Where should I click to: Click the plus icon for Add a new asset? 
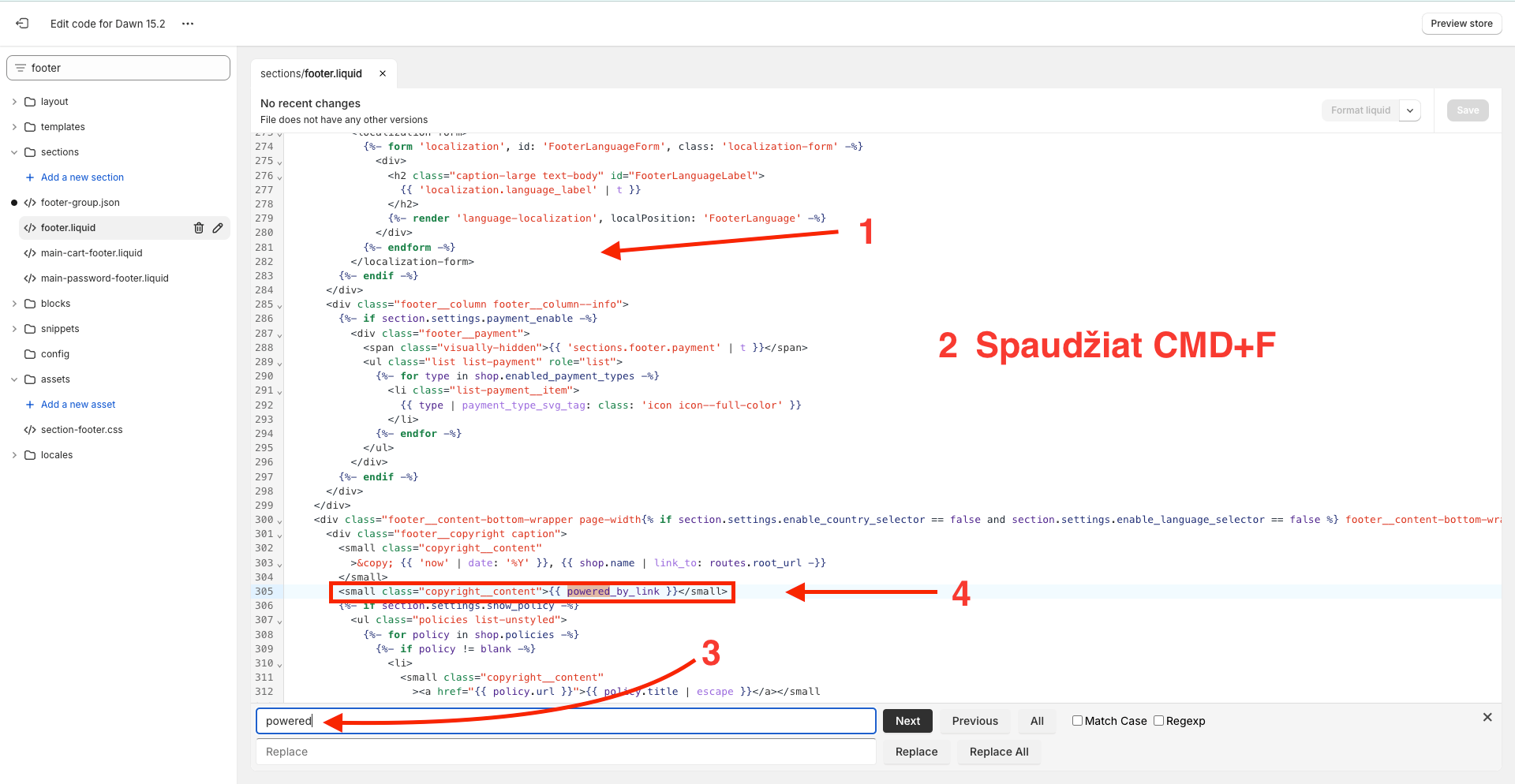[30, 405]
